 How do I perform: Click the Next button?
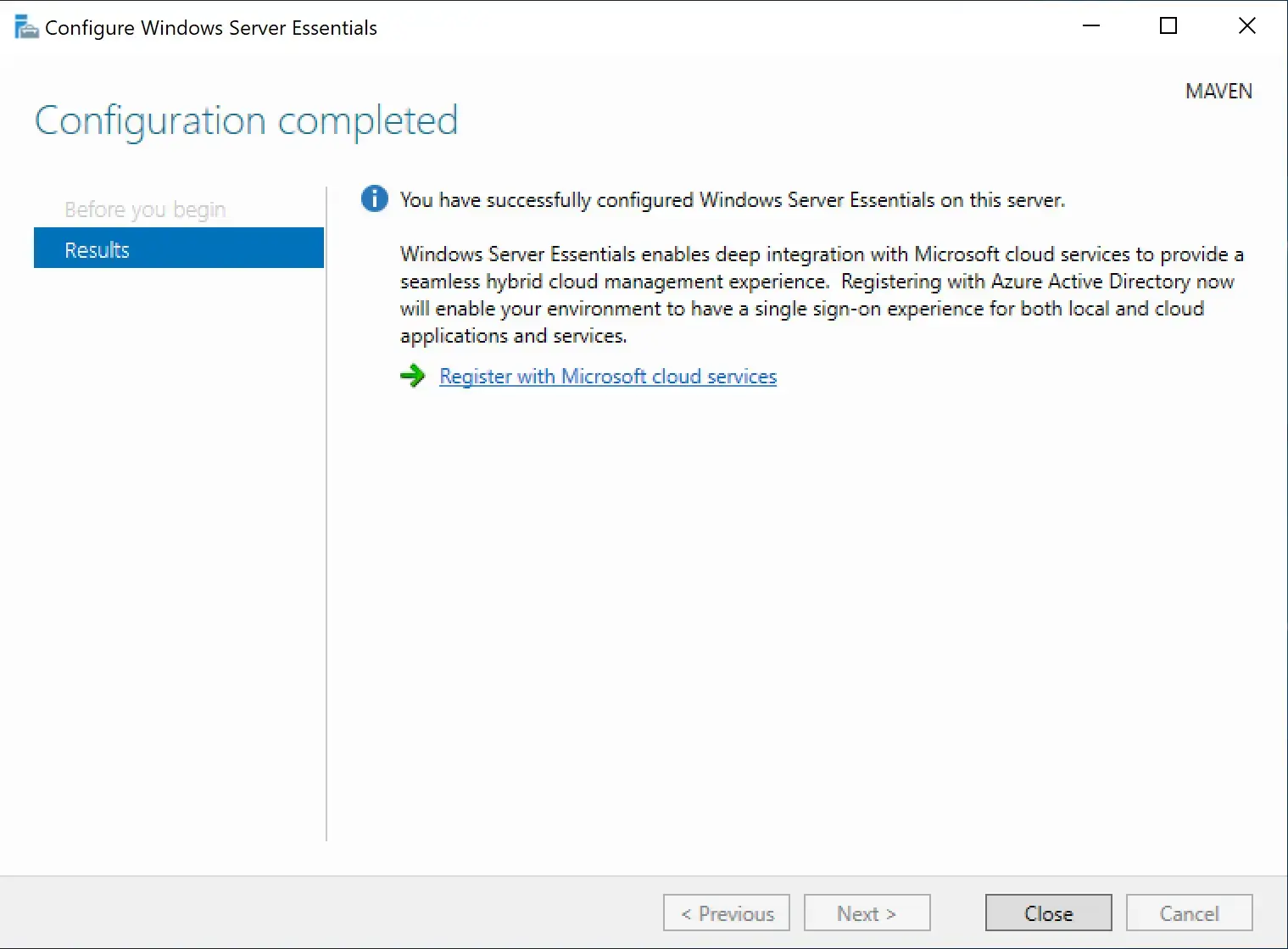tap(867, 913)
